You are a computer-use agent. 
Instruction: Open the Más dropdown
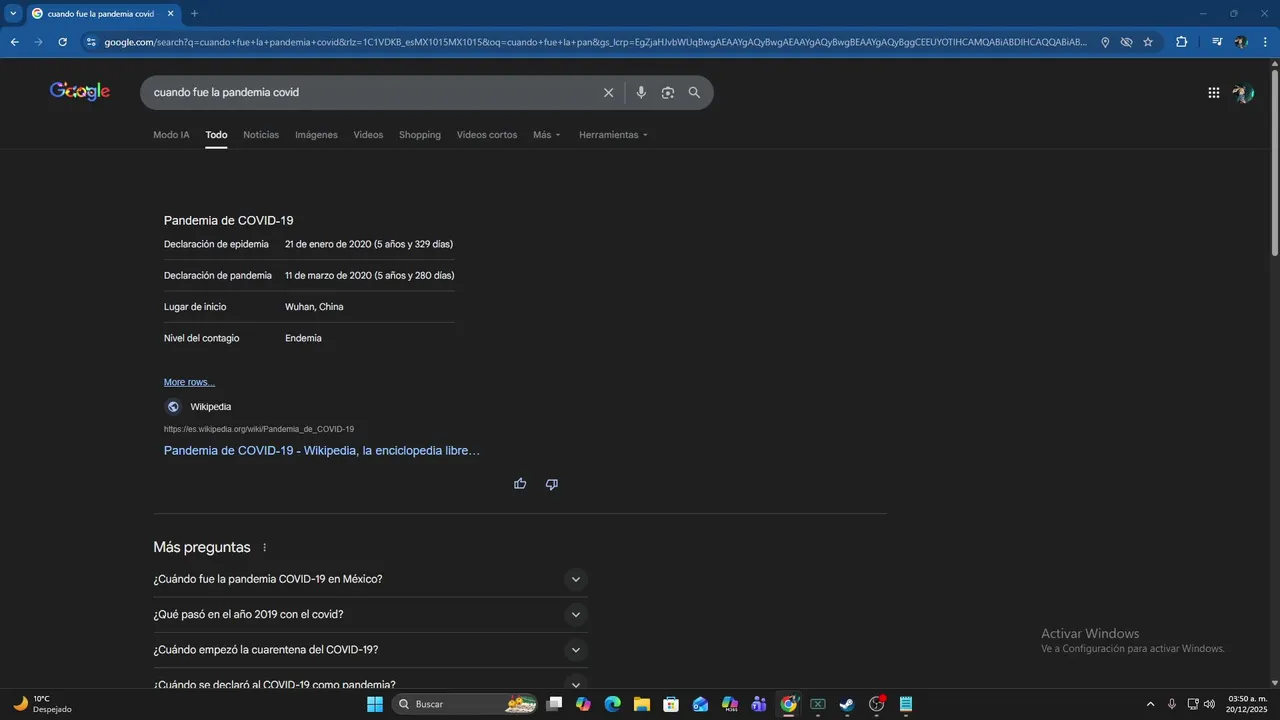(x=547, y=135)
